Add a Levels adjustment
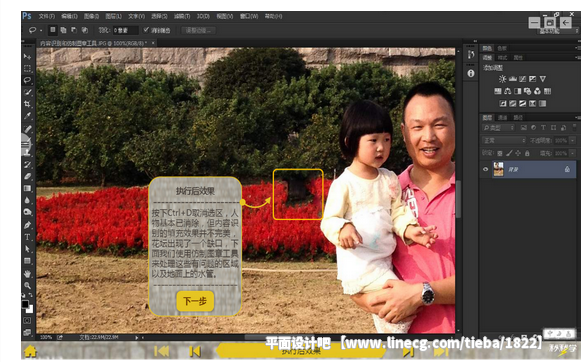This screenshot has width=583, height=362. click(513, 79)
